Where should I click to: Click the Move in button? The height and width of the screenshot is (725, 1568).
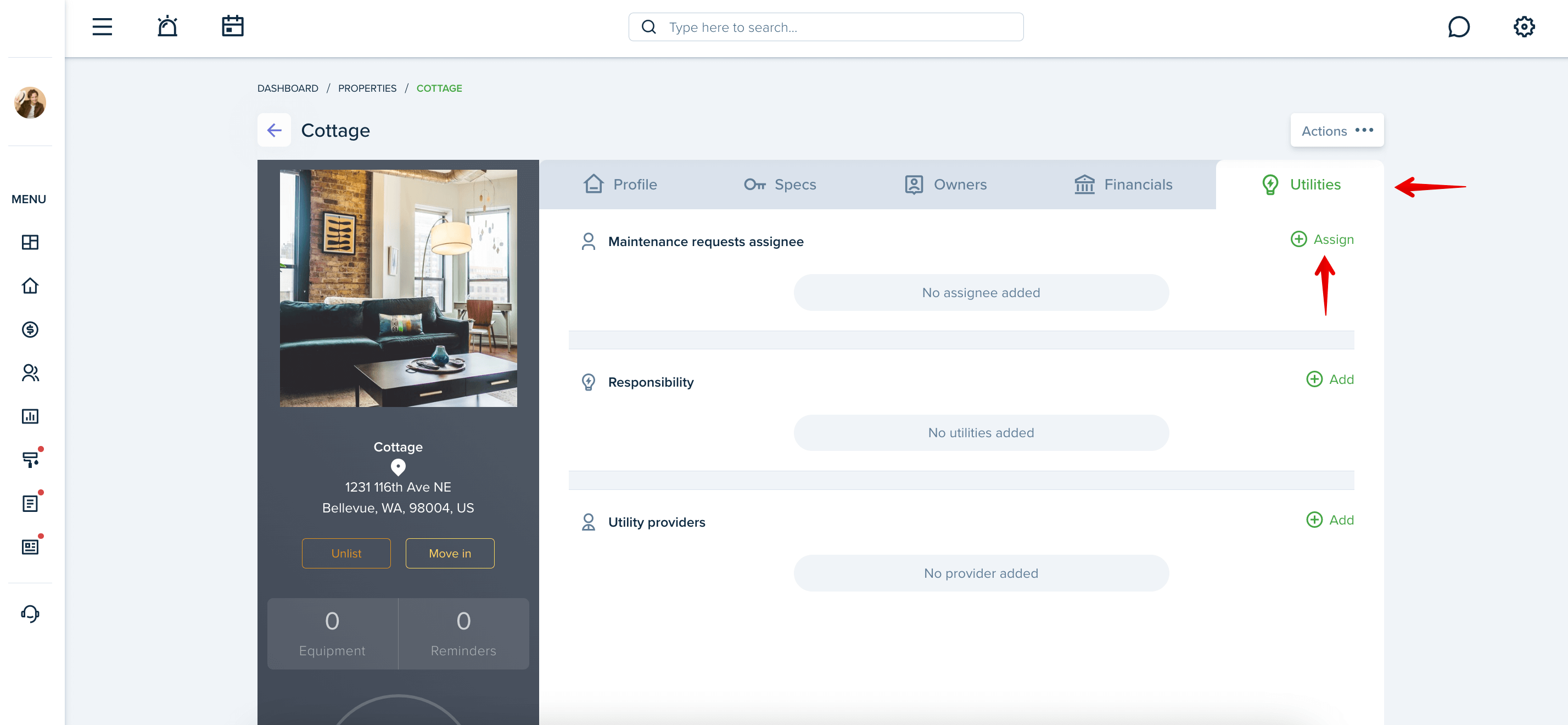click(x=450, y=553)
